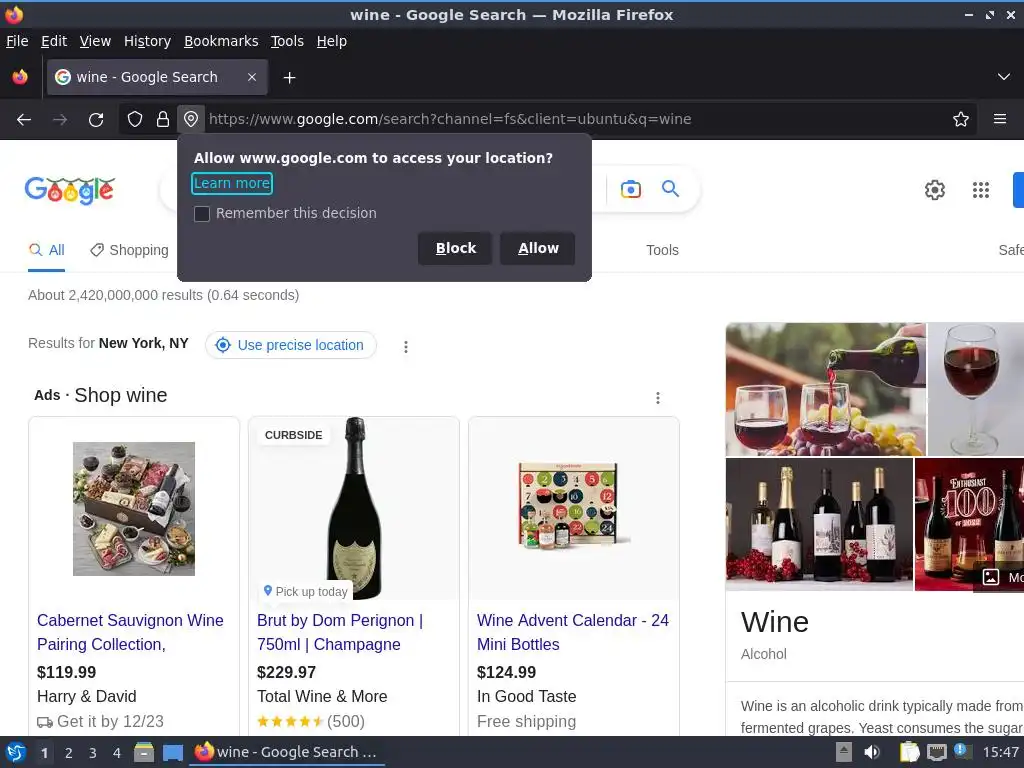Open the Enthusiast 100 wine image
This screenshot has width=1024, height=768.
[969, 524]
